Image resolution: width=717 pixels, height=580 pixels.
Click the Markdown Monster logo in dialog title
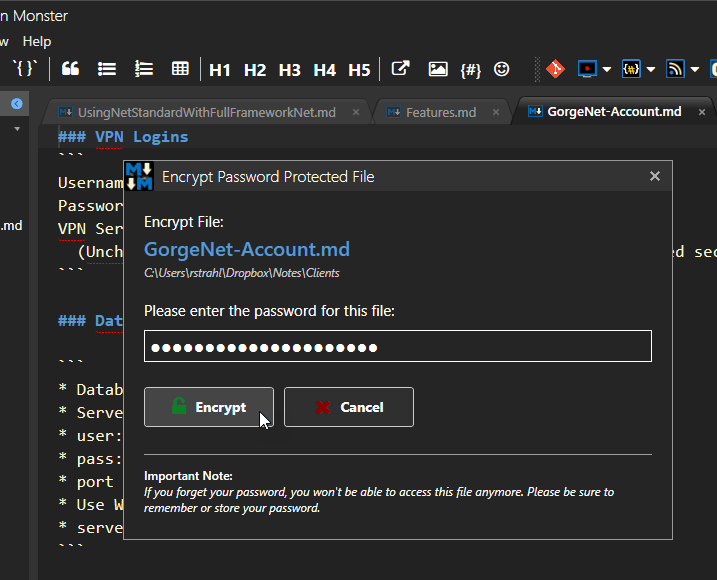[139, 177]
